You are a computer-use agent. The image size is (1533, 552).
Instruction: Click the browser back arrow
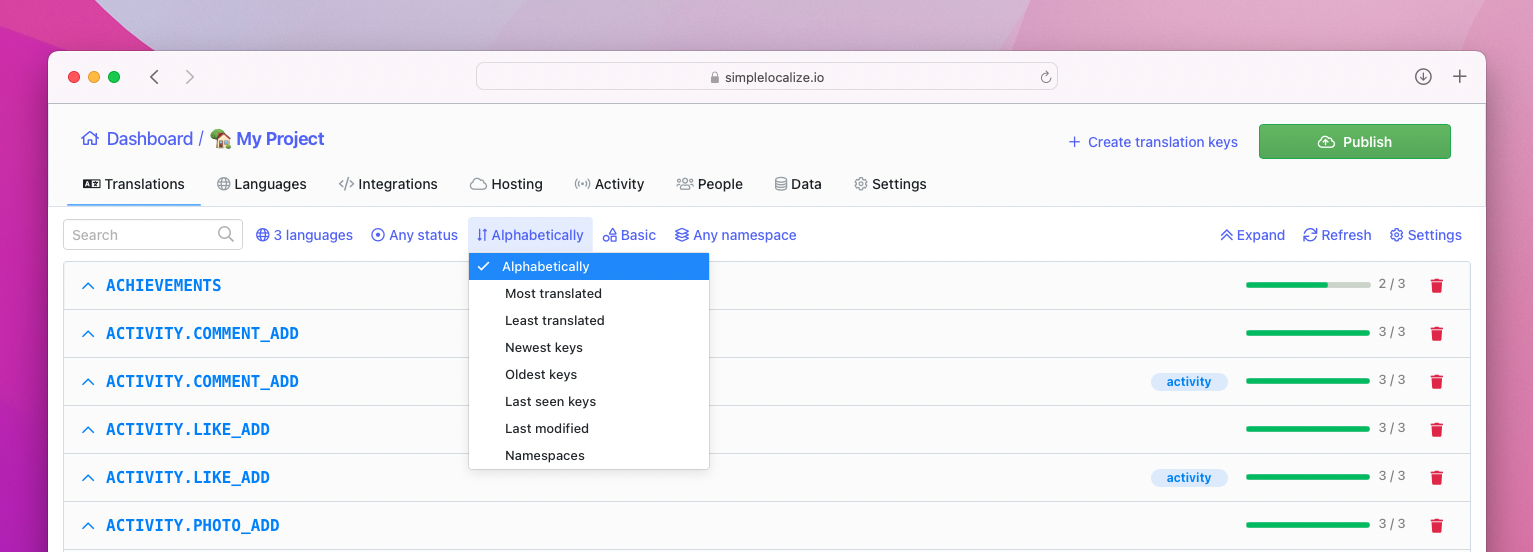click(x=154, y=77)
